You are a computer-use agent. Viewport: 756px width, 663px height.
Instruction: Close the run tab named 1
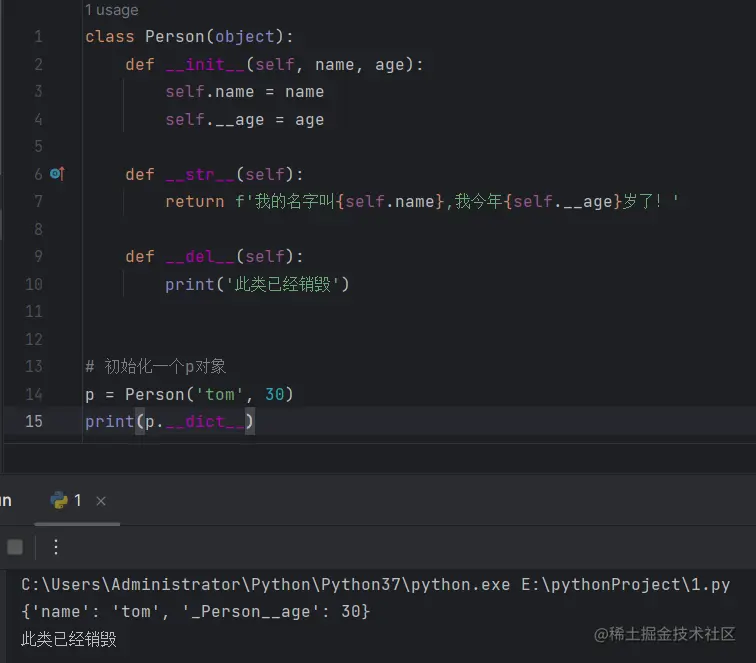pos(101,501)
